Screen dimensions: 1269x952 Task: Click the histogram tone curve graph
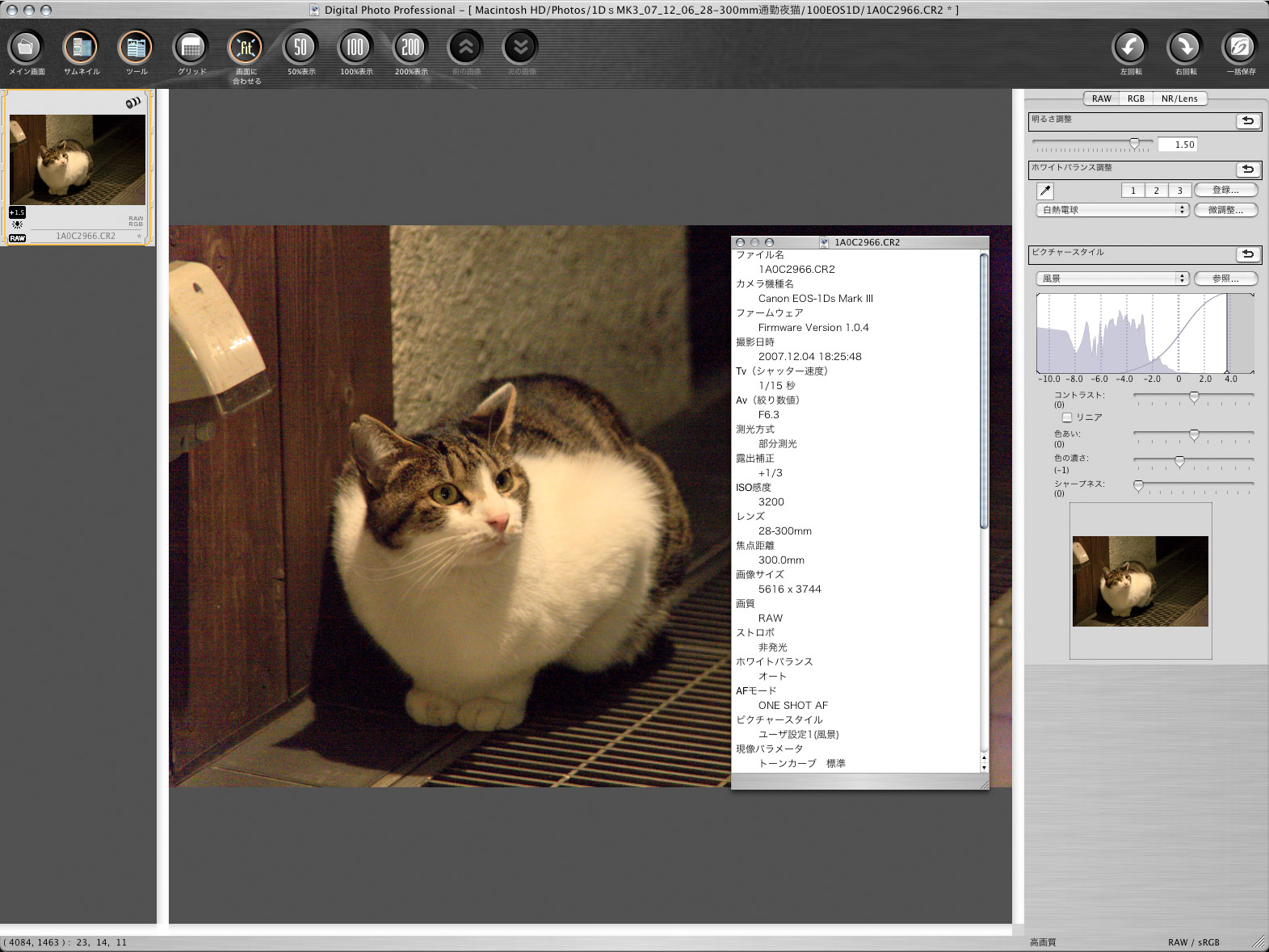pos(1145,333)
